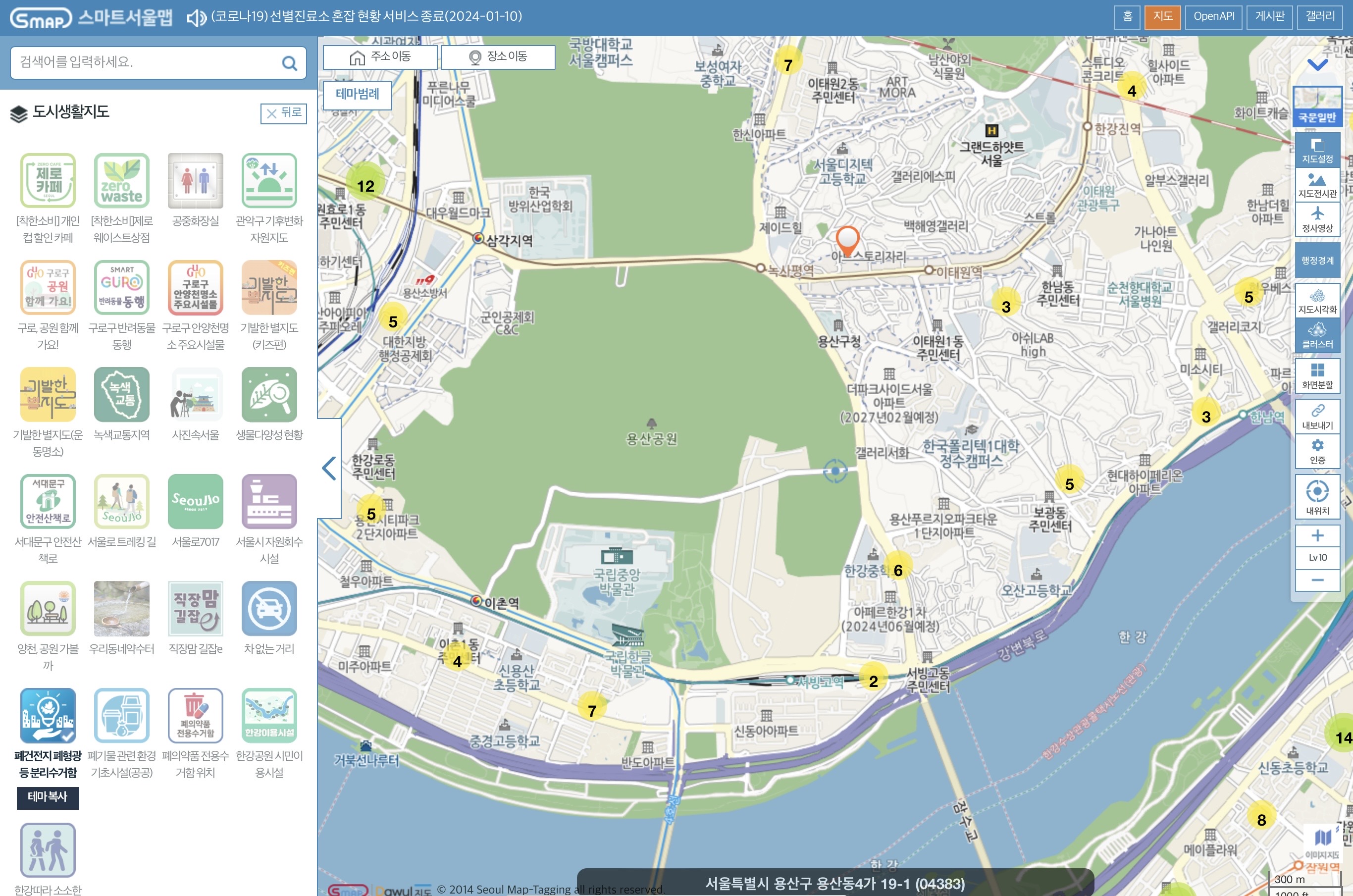Open the 공중화장실 public toilet theme icon
This screenshot has width=1353, height=896.
[196, 181]
